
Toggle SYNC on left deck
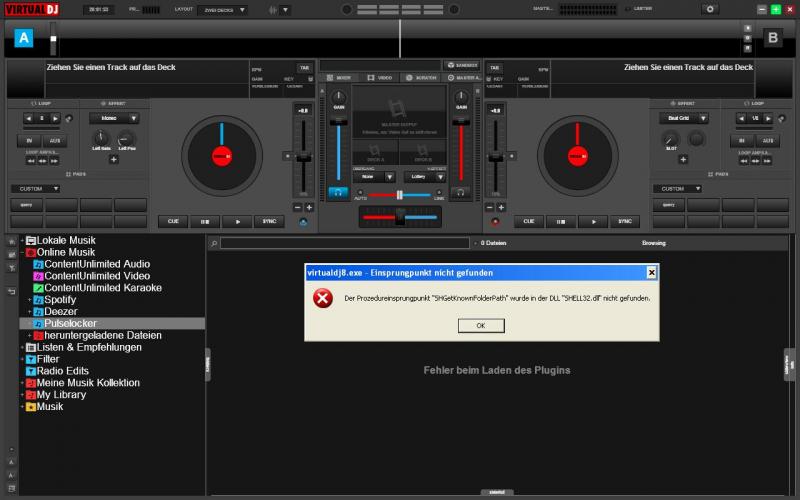[x=269, y=221]
